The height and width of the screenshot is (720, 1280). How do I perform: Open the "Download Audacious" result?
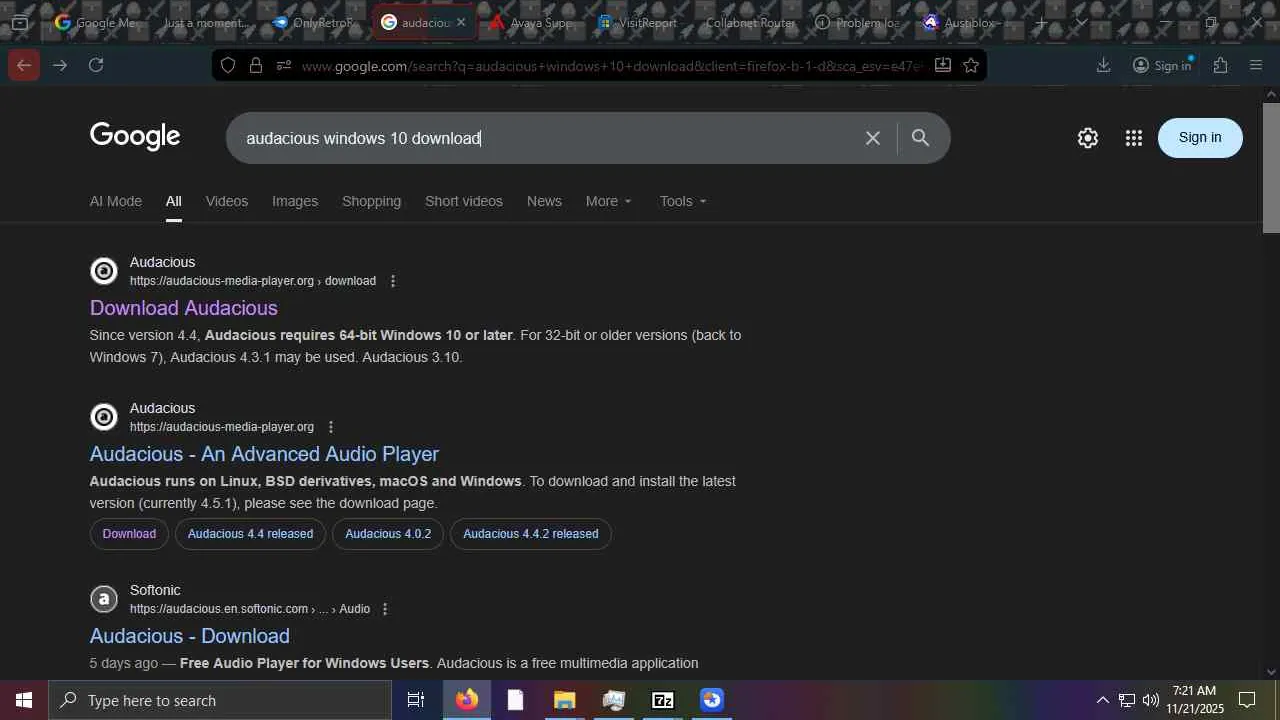(184, 308)
